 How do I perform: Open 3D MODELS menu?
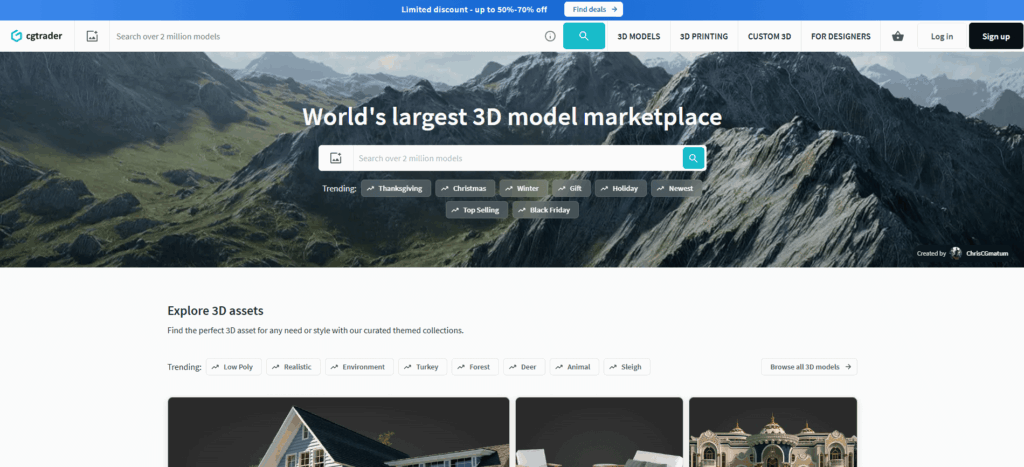pos(639,37)
